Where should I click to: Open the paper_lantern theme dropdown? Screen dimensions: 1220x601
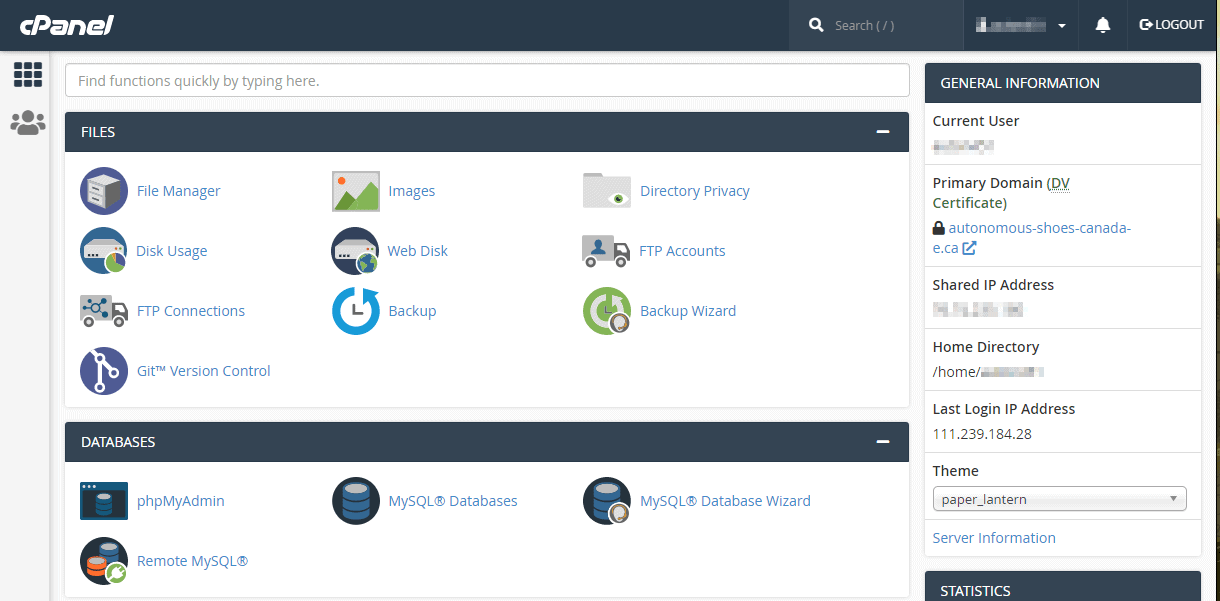1059,498
